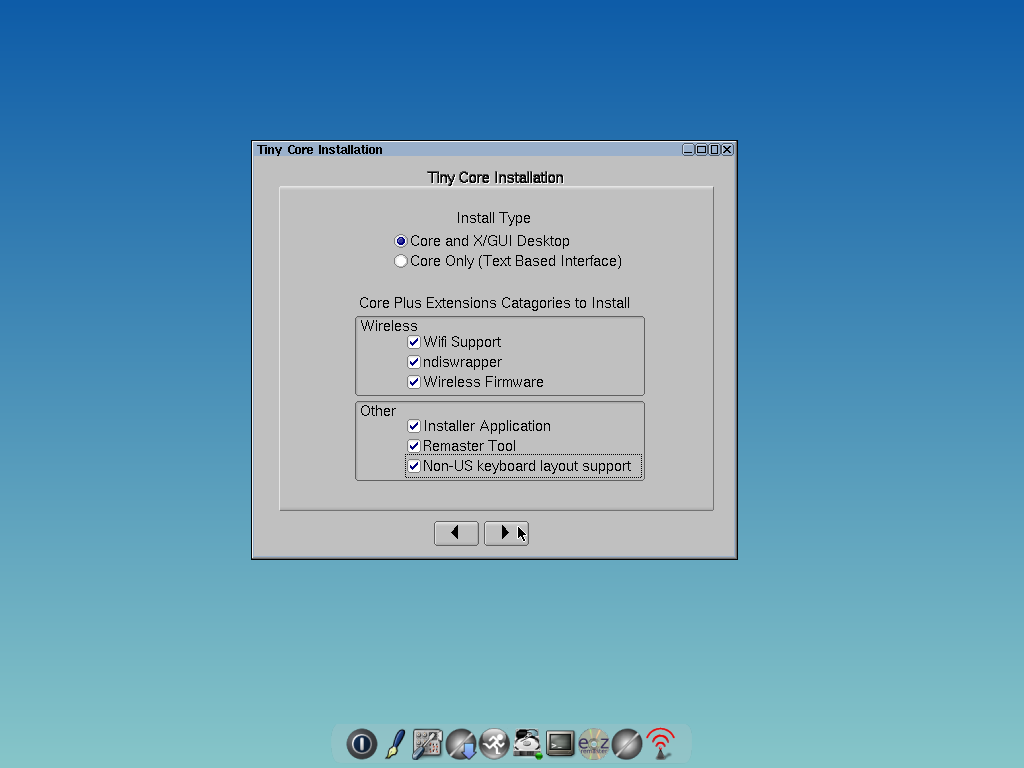1024x768 pixels.
Task: Disable the Remaster Tool option
Action: coord(413,445)
